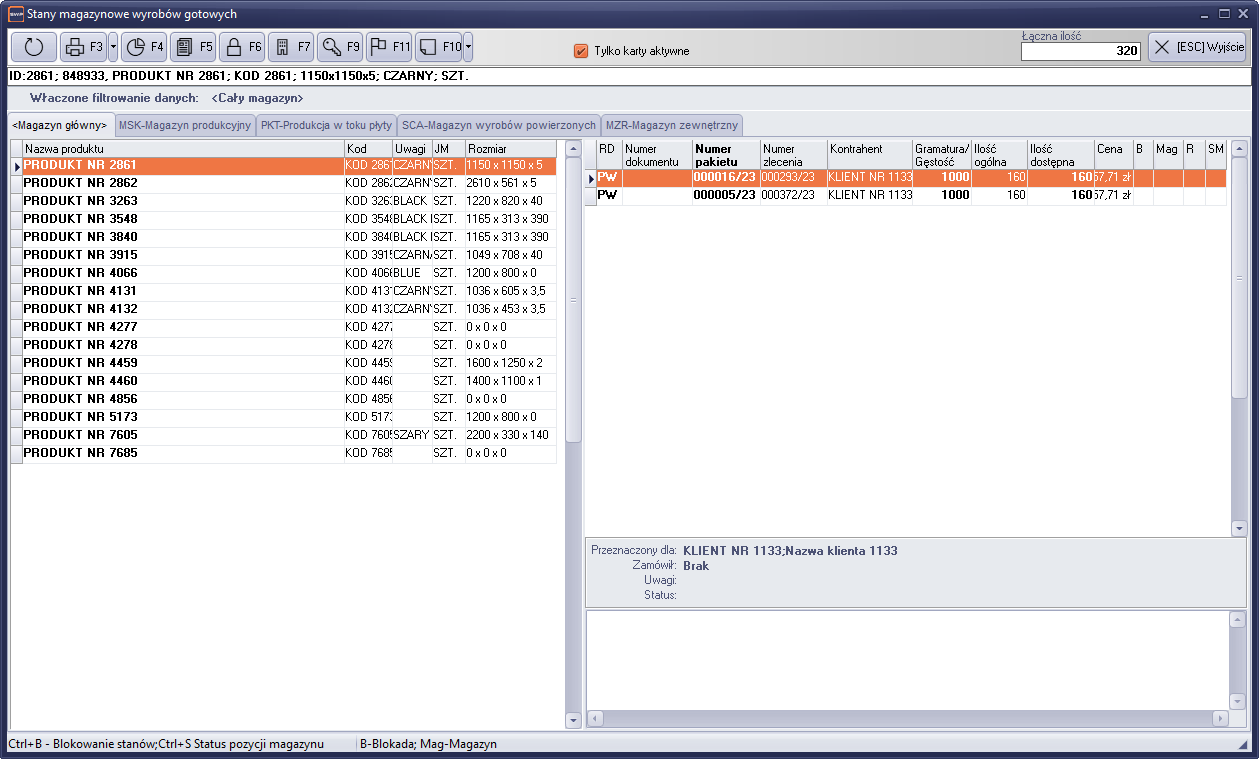Open the document F5 tool
The width and height of the screenshot is (1259, 759).
click(x=193, y=47)
